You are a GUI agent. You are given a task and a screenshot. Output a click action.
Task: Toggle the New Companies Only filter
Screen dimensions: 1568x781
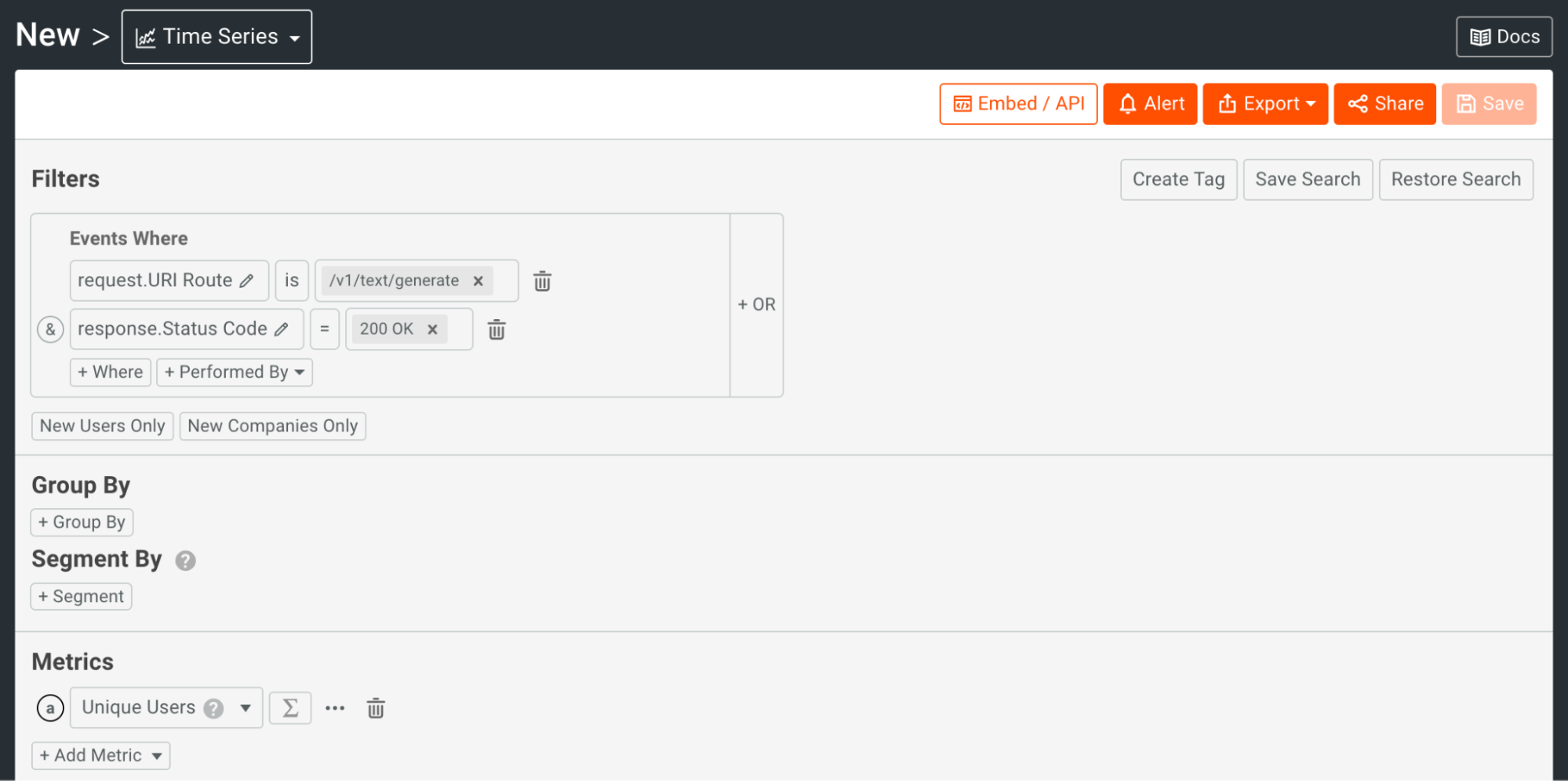click(272, 426)
